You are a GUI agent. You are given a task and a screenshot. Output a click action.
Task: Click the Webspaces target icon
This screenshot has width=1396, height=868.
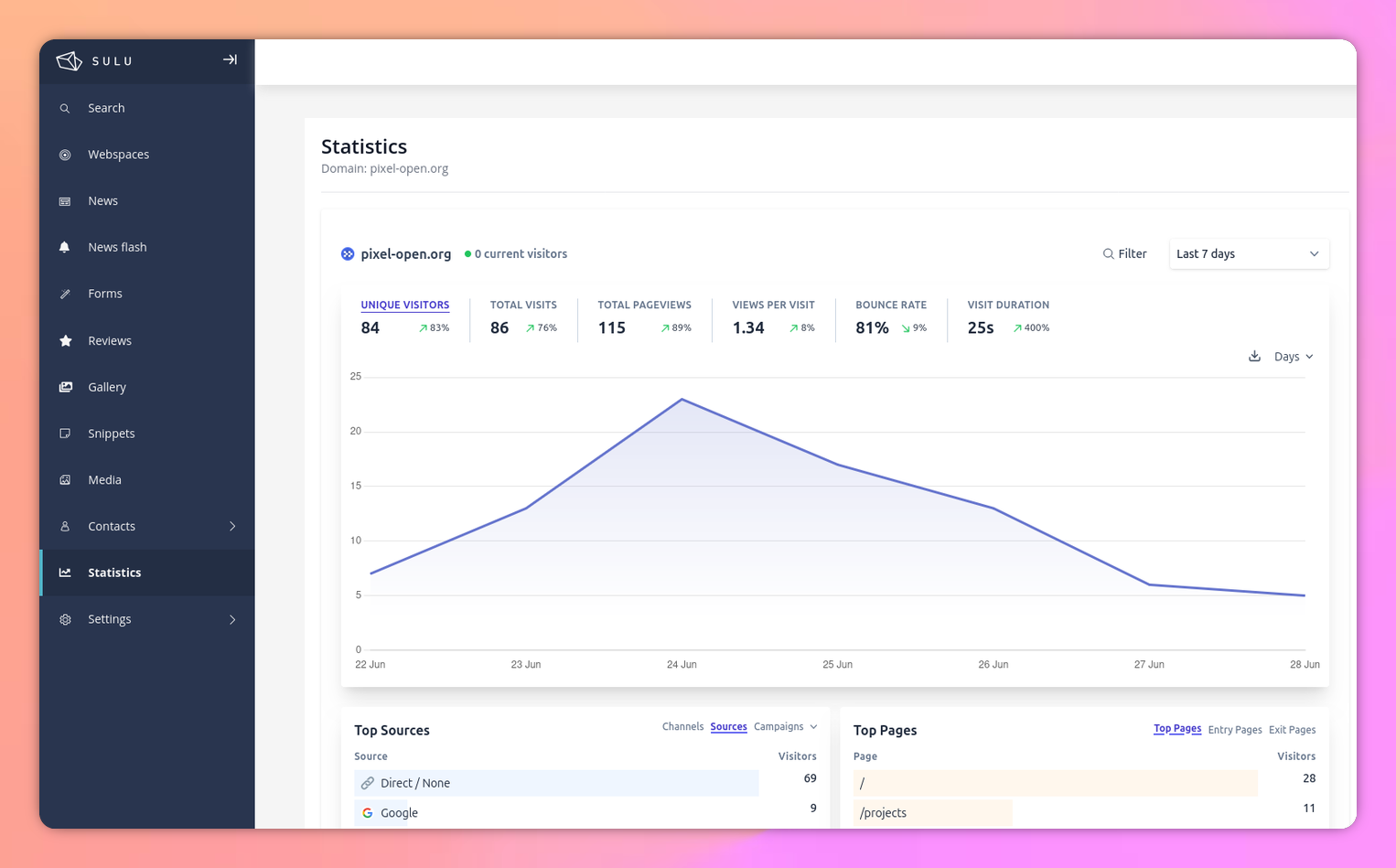pos(65,155)
